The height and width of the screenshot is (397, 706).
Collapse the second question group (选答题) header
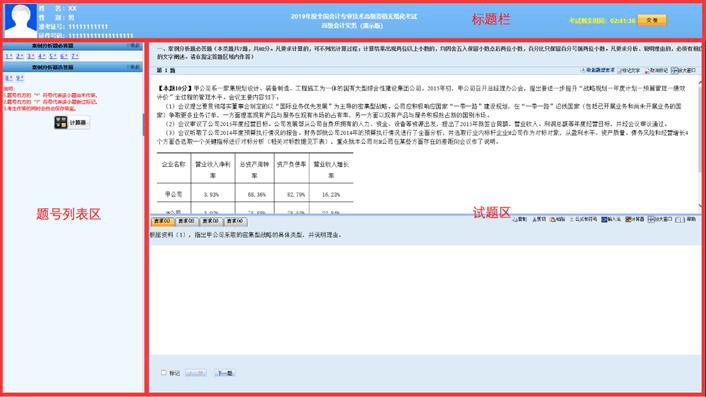(x=134, y=67)
